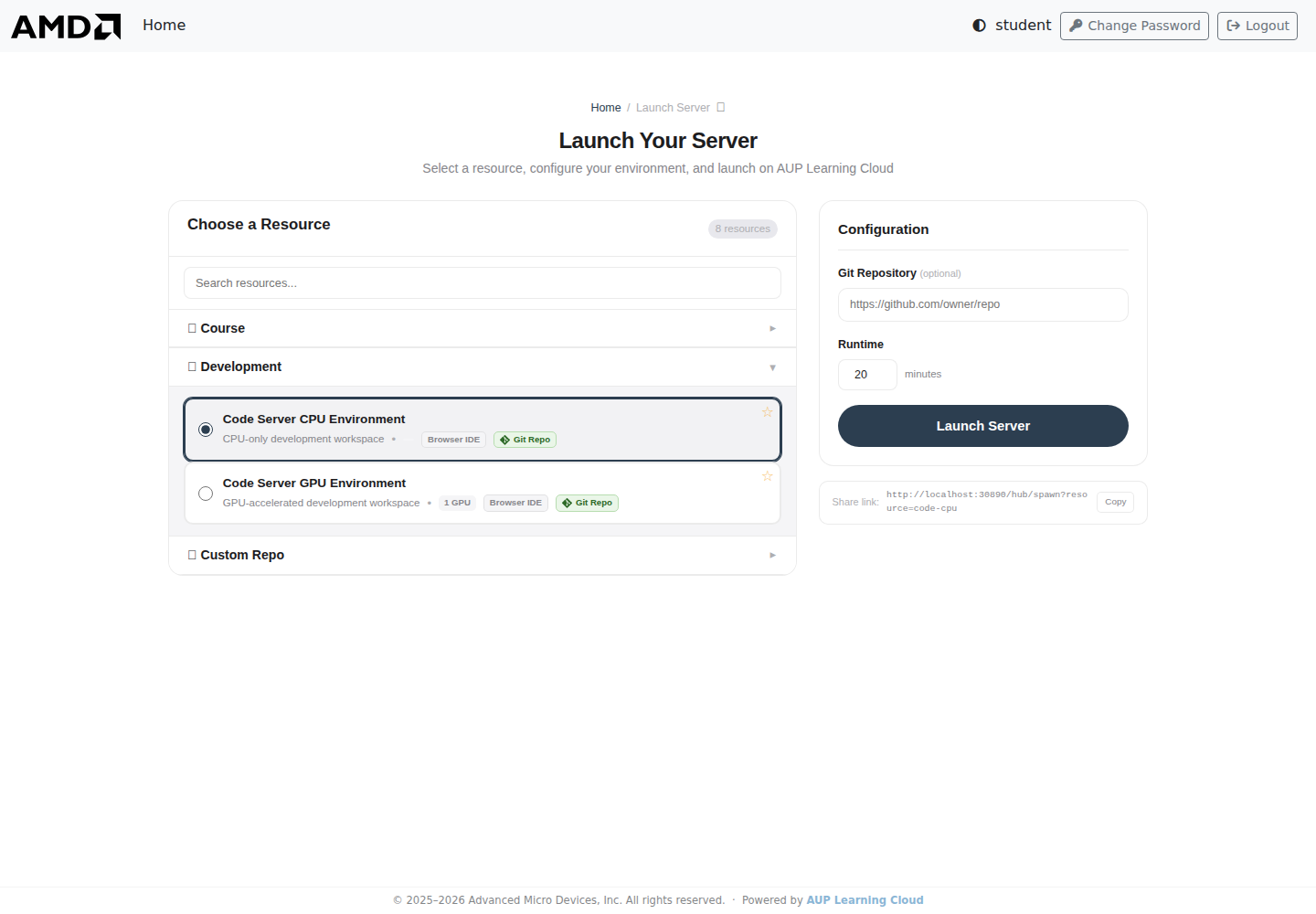This screenshot has width=1316, height=914.
Task: Click the 8 resources badge
Action: pos(743,228)
